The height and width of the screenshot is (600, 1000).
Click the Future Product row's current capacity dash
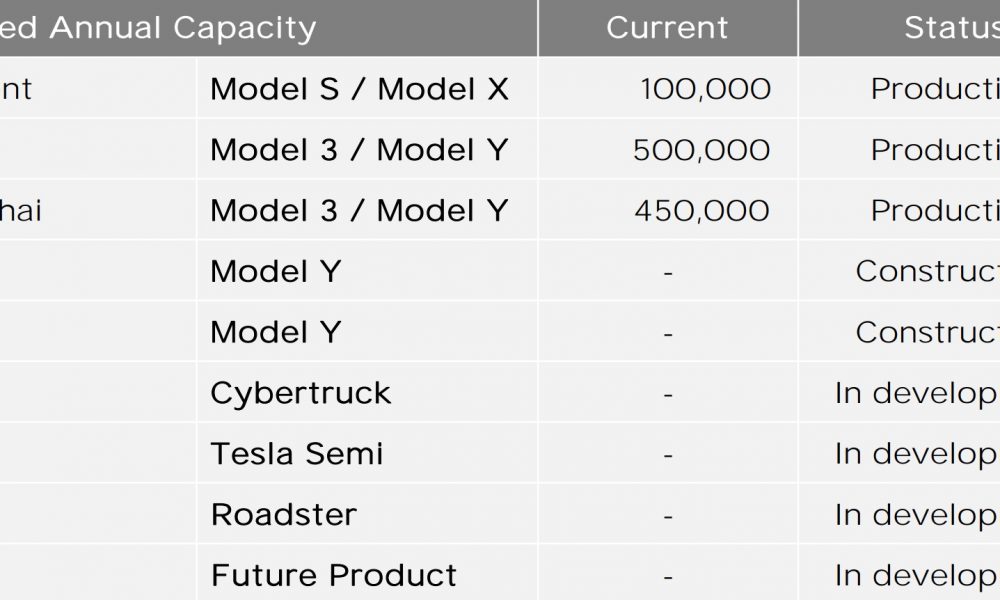(668, 577)
